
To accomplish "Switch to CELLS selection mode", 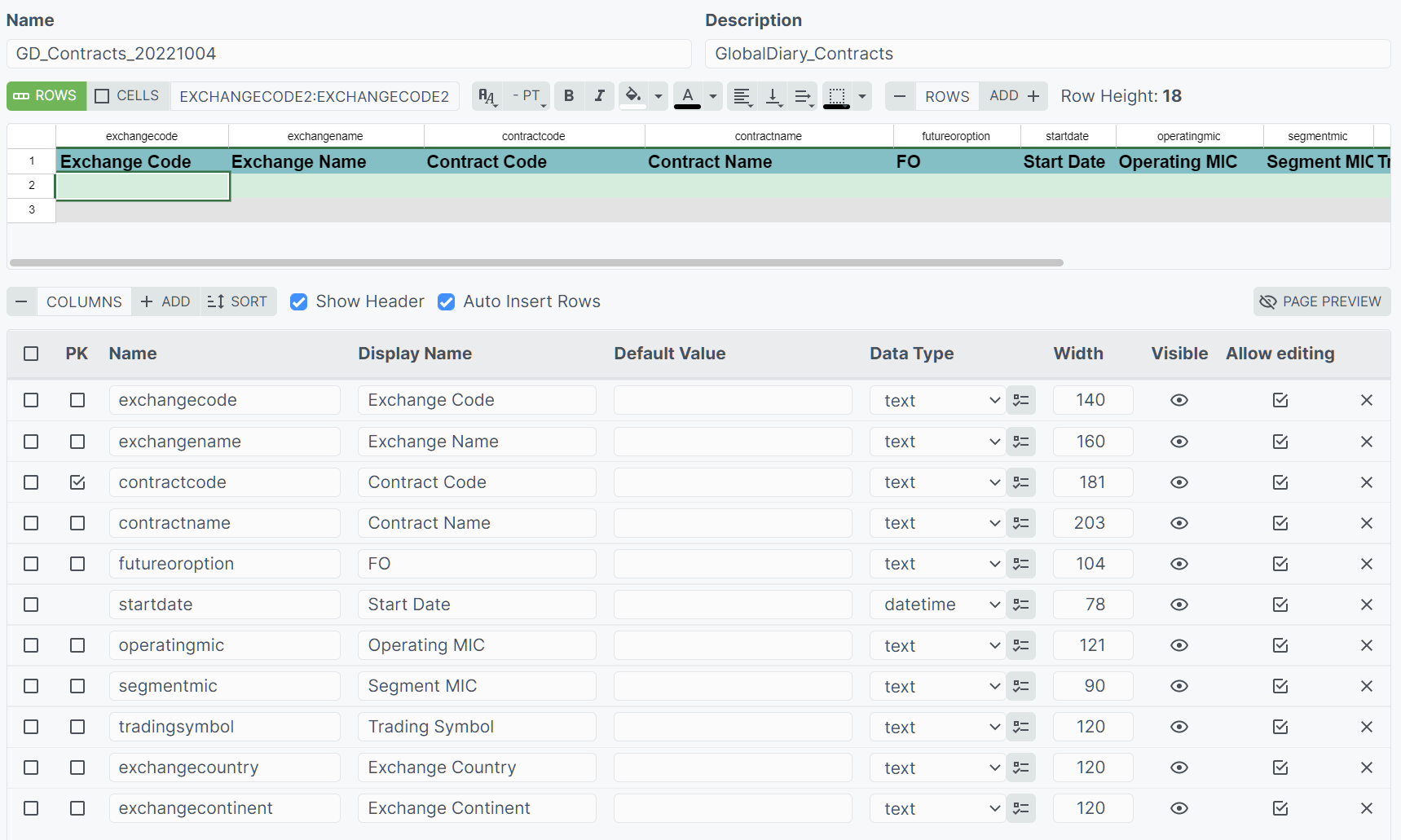I will (x=128, y=96).
